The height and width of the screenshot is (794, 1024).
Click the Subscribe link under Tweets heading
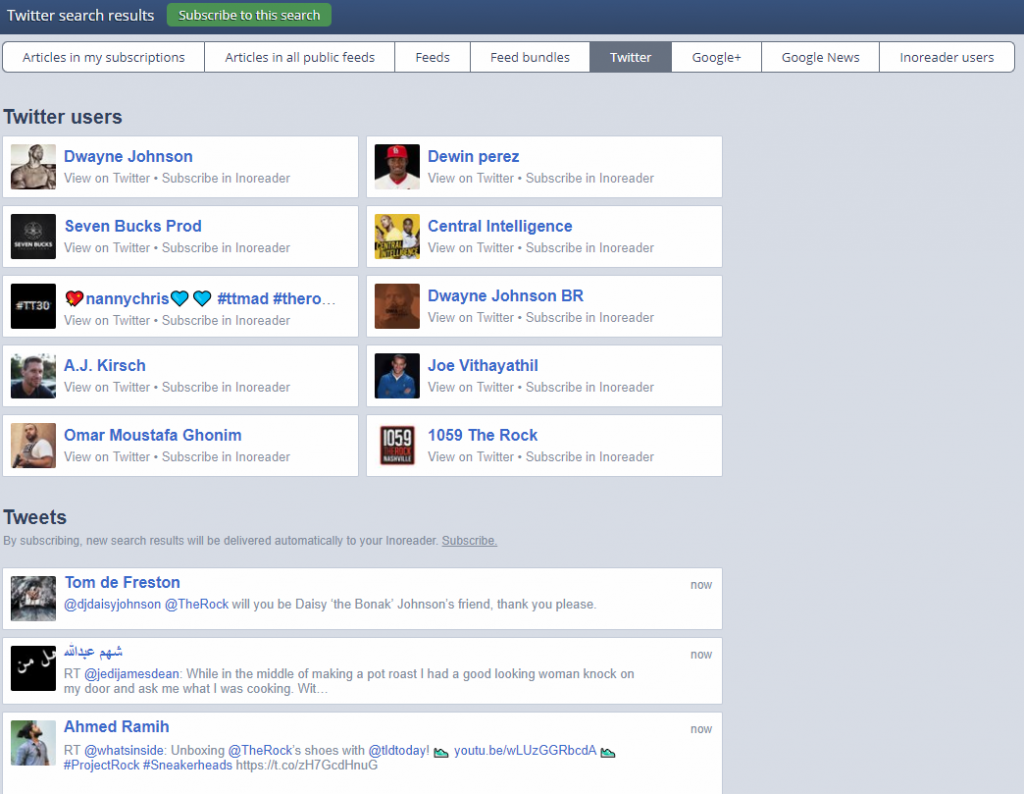469,541
